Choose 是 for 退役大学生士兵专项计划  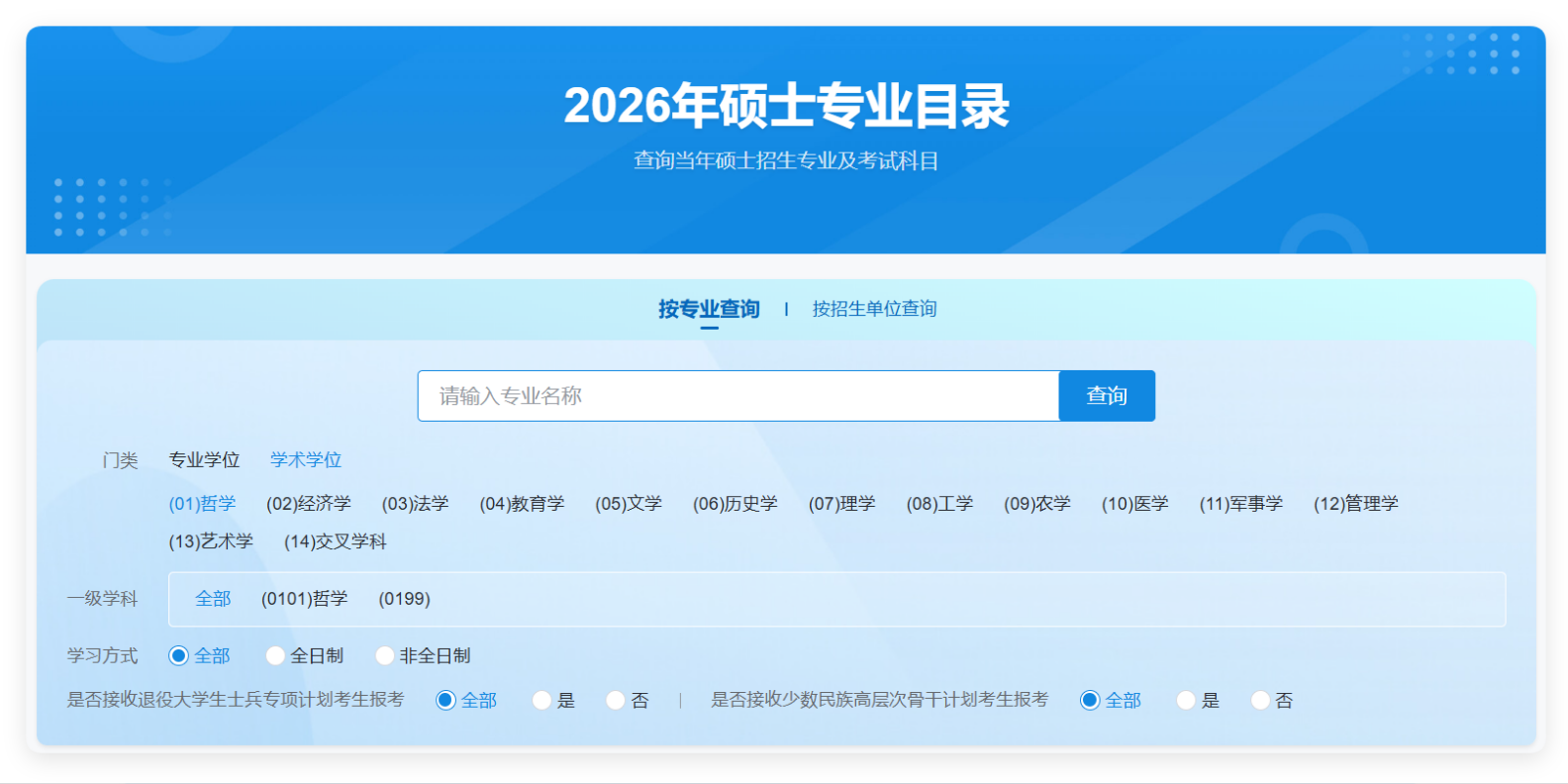(553, 700)
